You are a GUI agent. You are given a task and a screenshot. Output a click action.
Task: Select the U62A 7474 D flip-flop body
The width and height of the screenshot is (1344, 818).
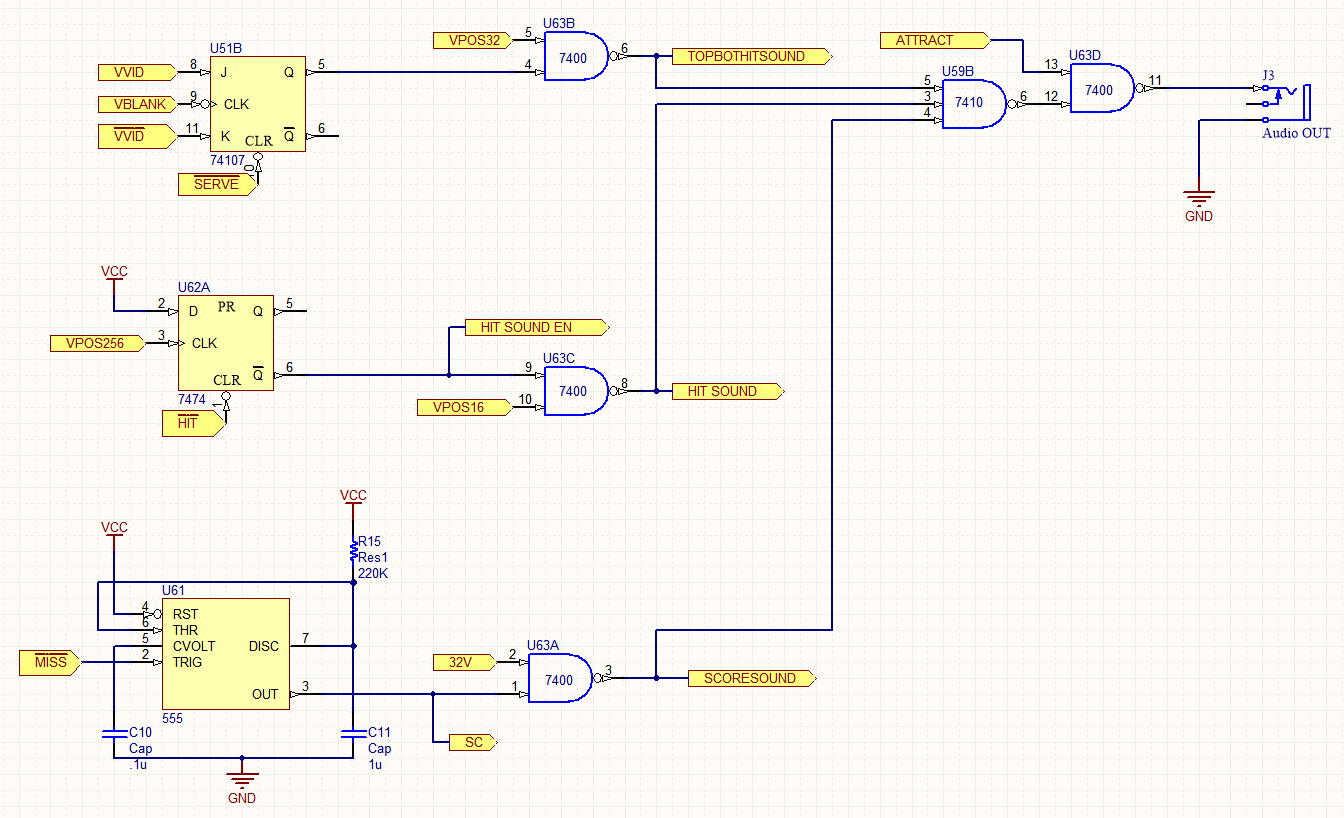(225, 343)
